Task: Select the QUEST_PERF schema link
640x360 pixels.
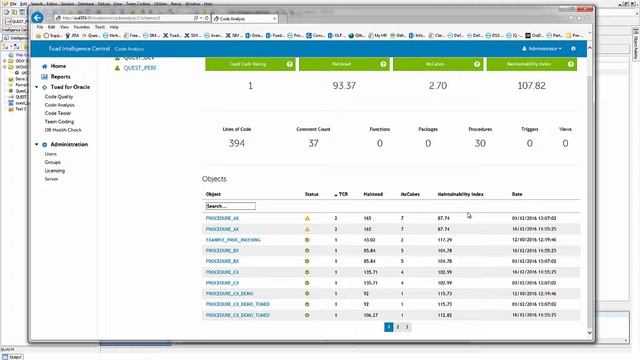Action: pyautogui.click(x=140, y=68)
